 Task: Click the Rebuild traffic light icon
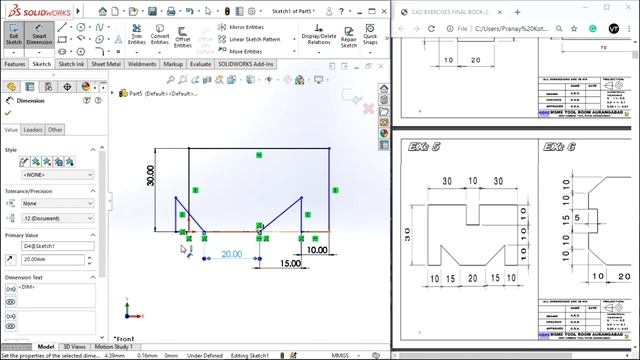click(227, 11)
